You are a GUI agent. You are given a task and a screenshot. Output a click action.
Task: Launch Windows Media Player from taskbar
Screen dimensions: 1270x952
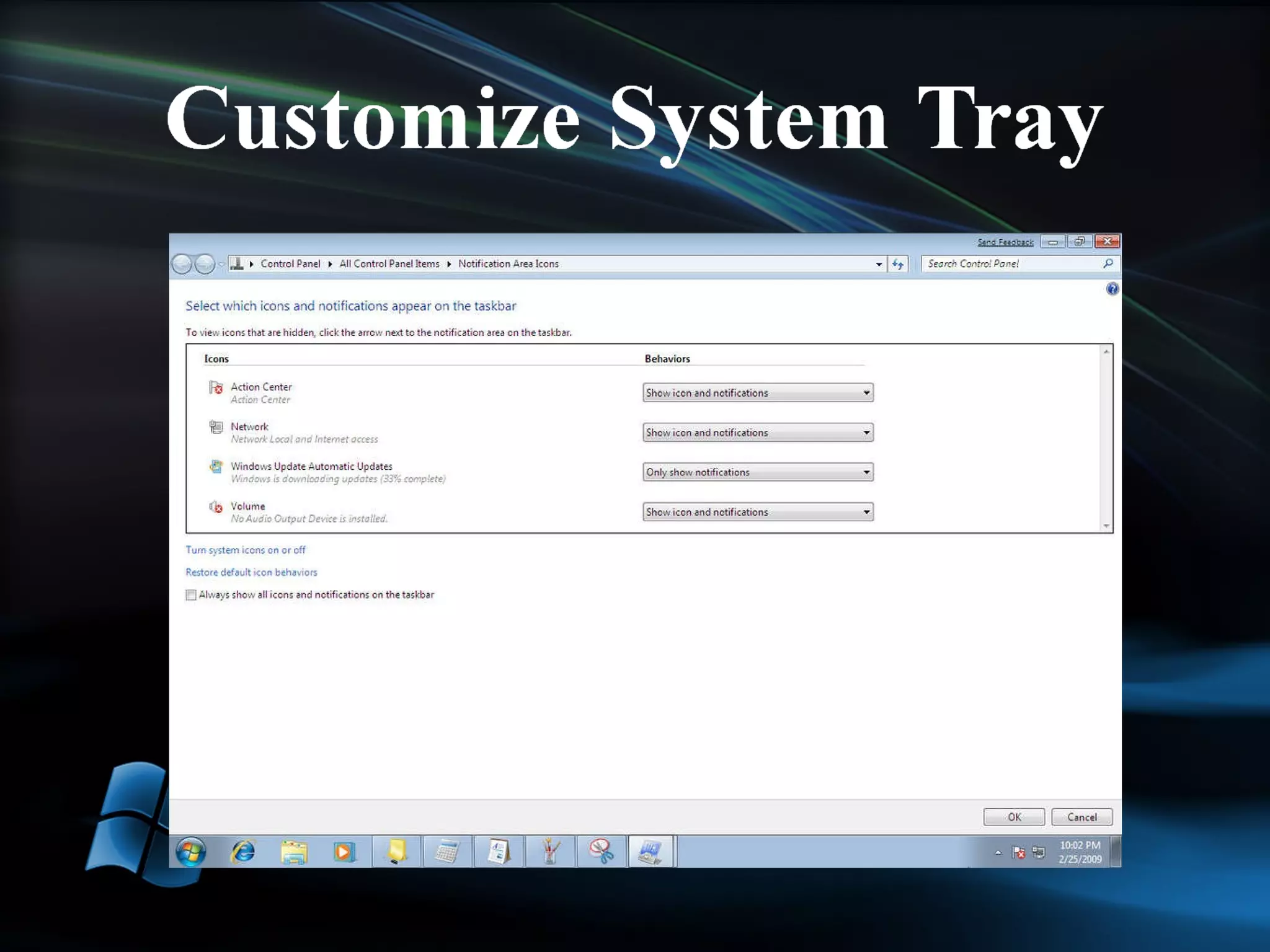(344, 852)
